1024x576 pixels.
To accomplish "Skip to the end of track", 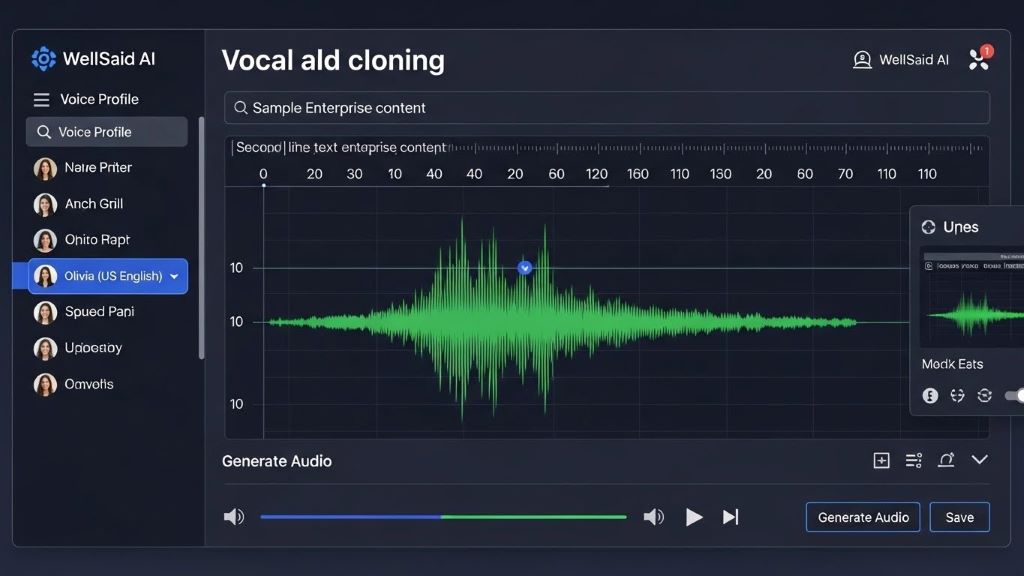I will tap(731, 517).
